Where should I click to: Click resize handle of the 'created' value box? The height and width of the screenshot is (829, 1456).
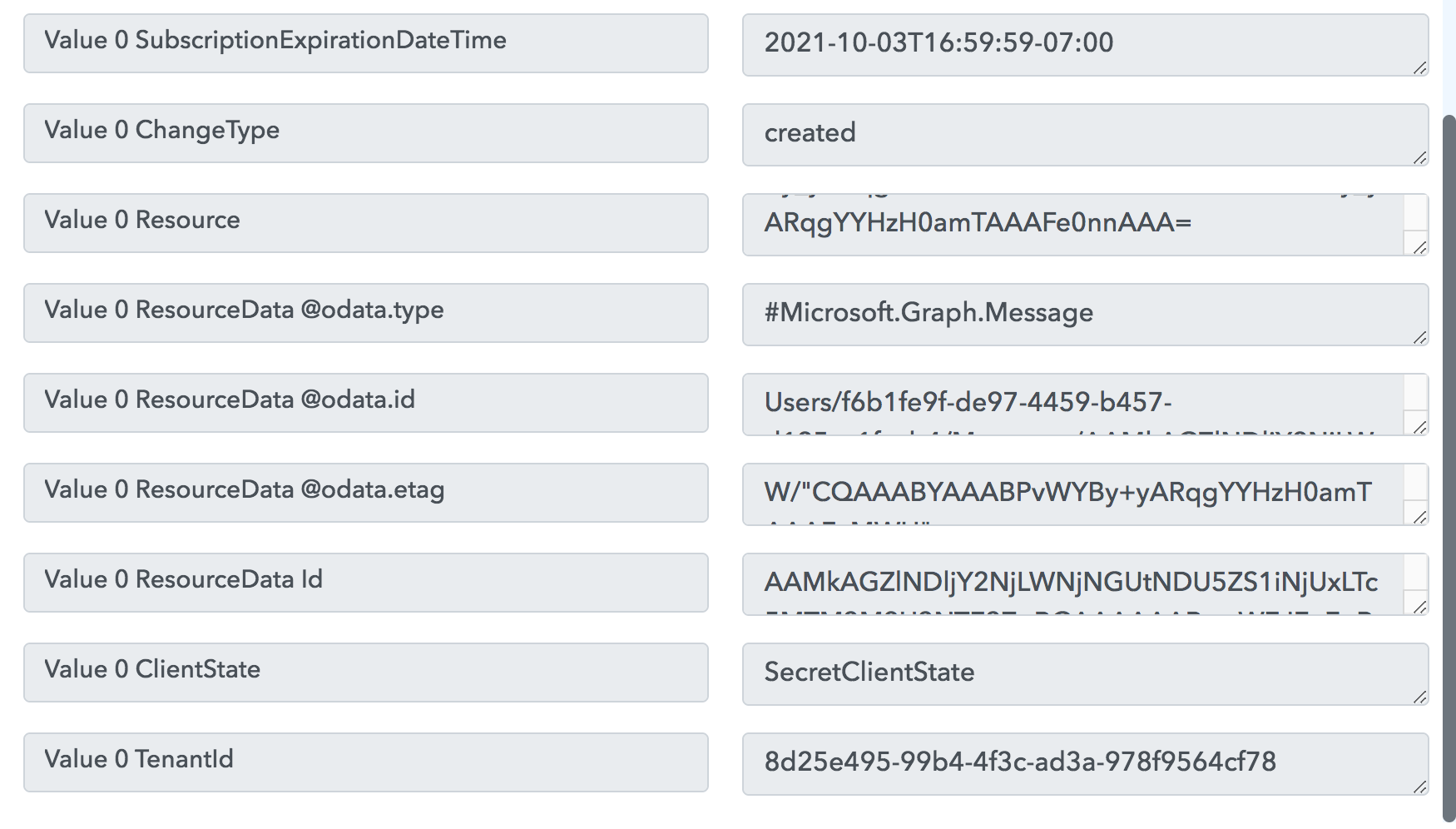[1419, 158]
